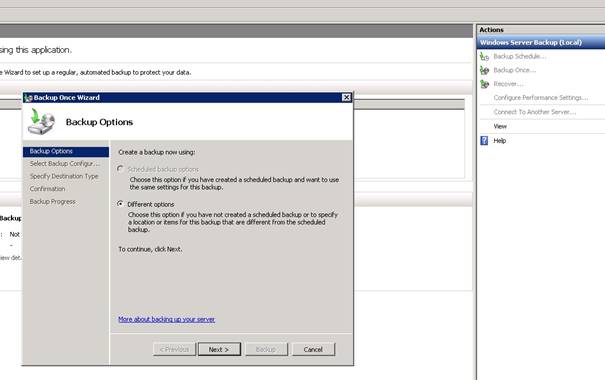Image resolution: width=605 pixels, height=380 pixels.
Task: Click the Backup Schedule icon in Actions pane
Action: pyautogui.click(x=484, y=57)
